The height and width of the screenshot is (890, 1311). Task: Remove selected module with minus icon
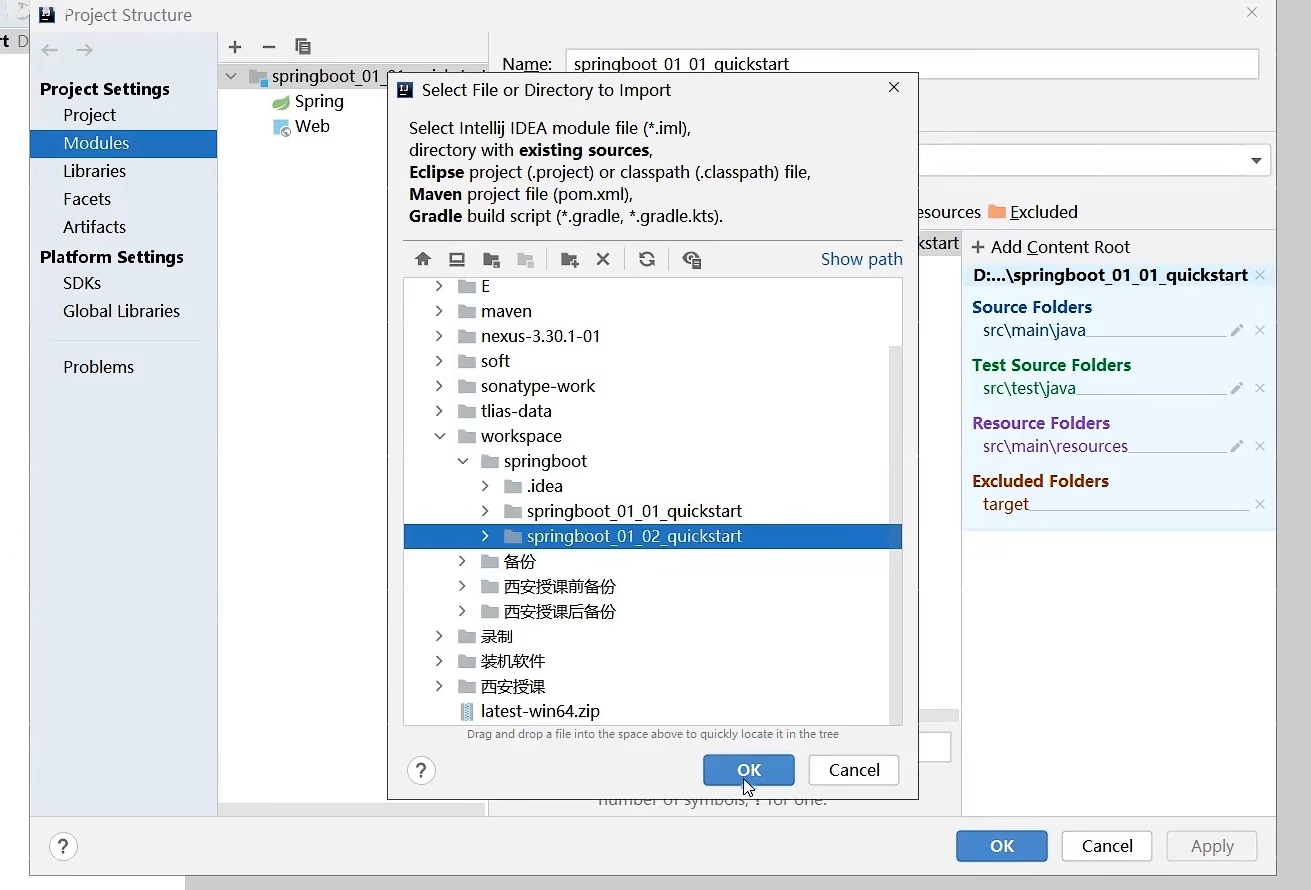[x=268, y=47]
